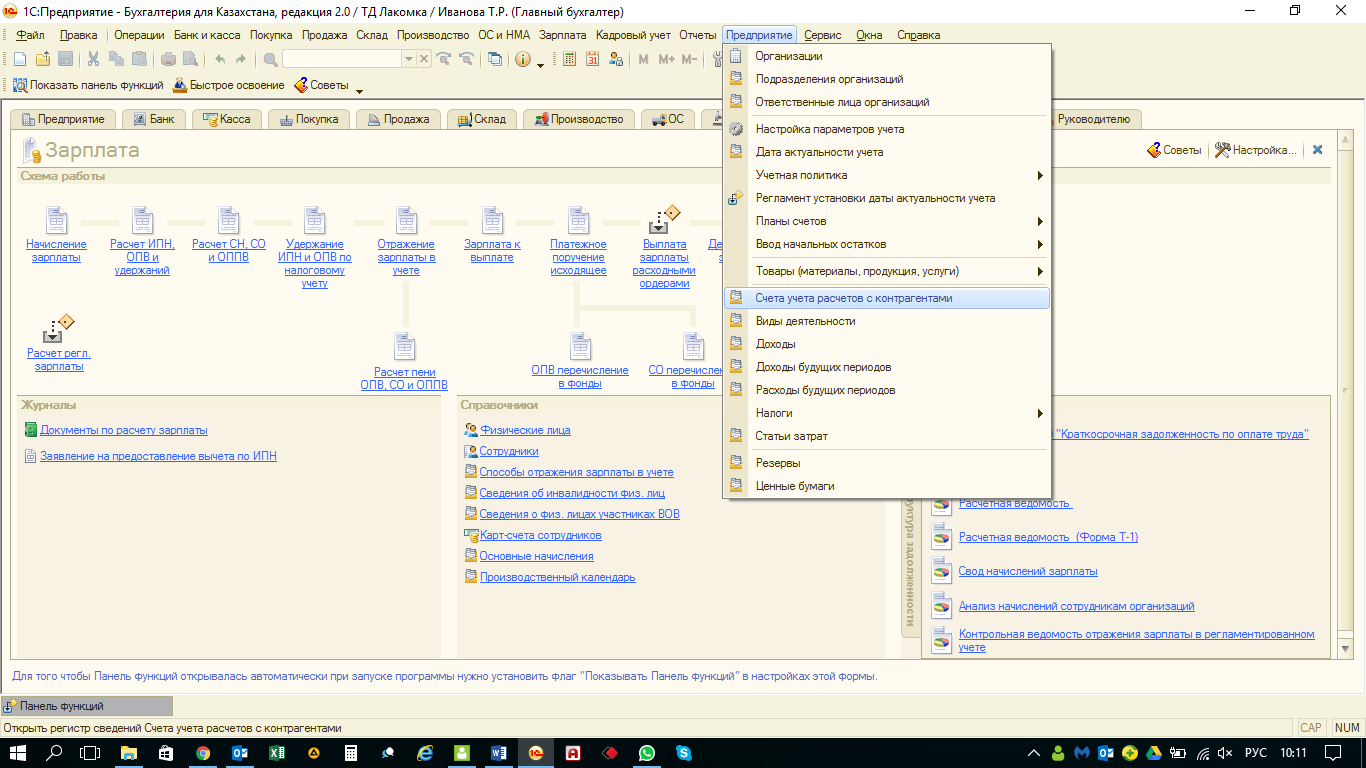
Task: Click Советы button in Зарплата panel header
Action: (x=1174, y=150)
